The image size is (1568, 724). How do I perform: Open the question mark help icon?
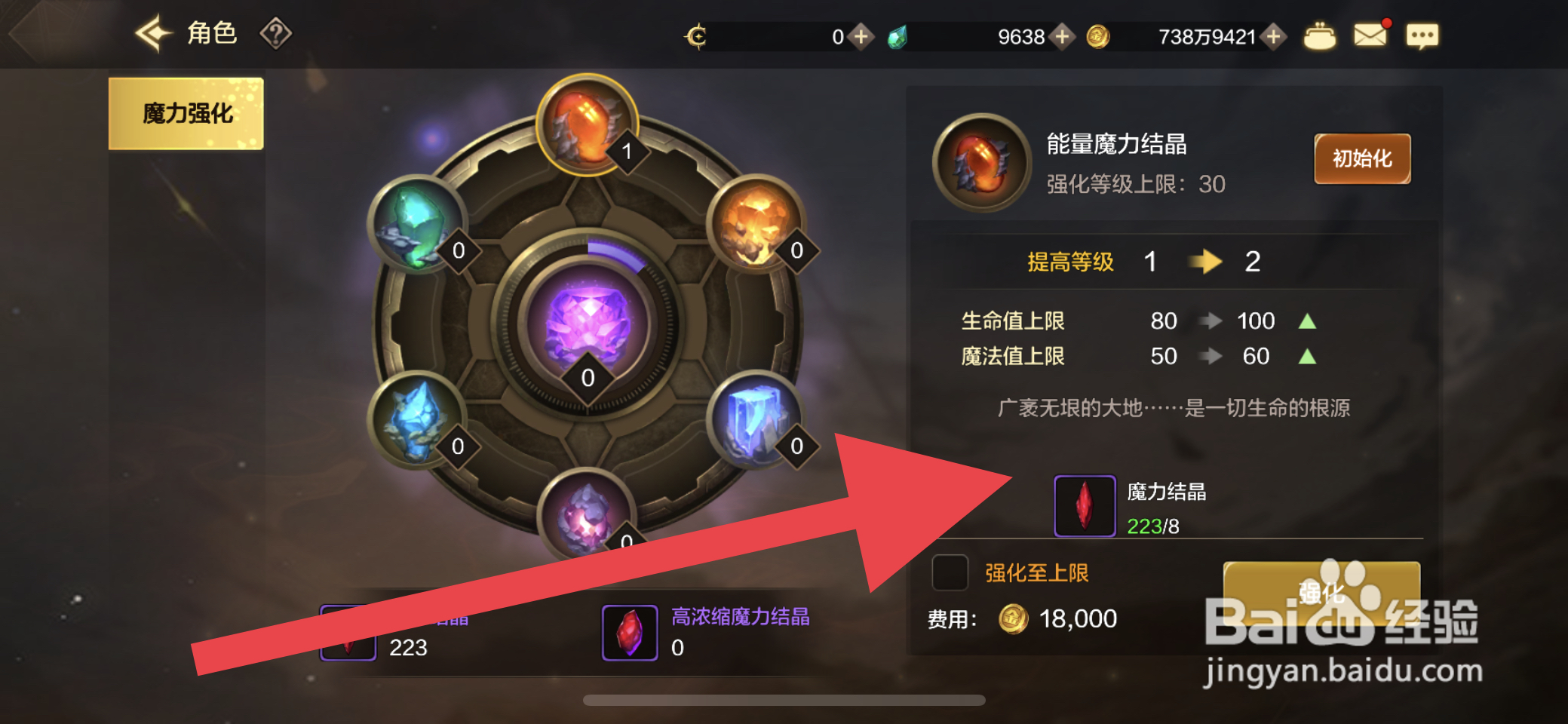click(x=276, y=34)
